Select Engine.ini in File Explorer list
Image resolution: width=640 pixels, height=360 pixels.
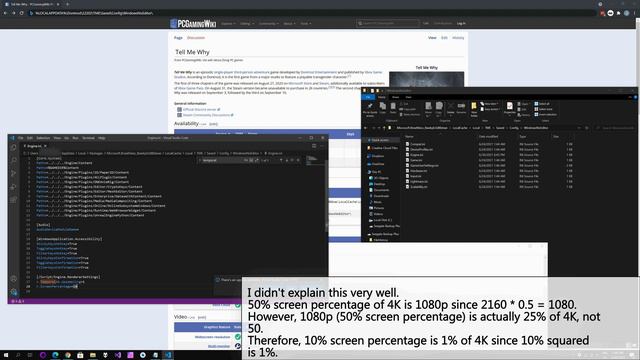pos(414,155)
